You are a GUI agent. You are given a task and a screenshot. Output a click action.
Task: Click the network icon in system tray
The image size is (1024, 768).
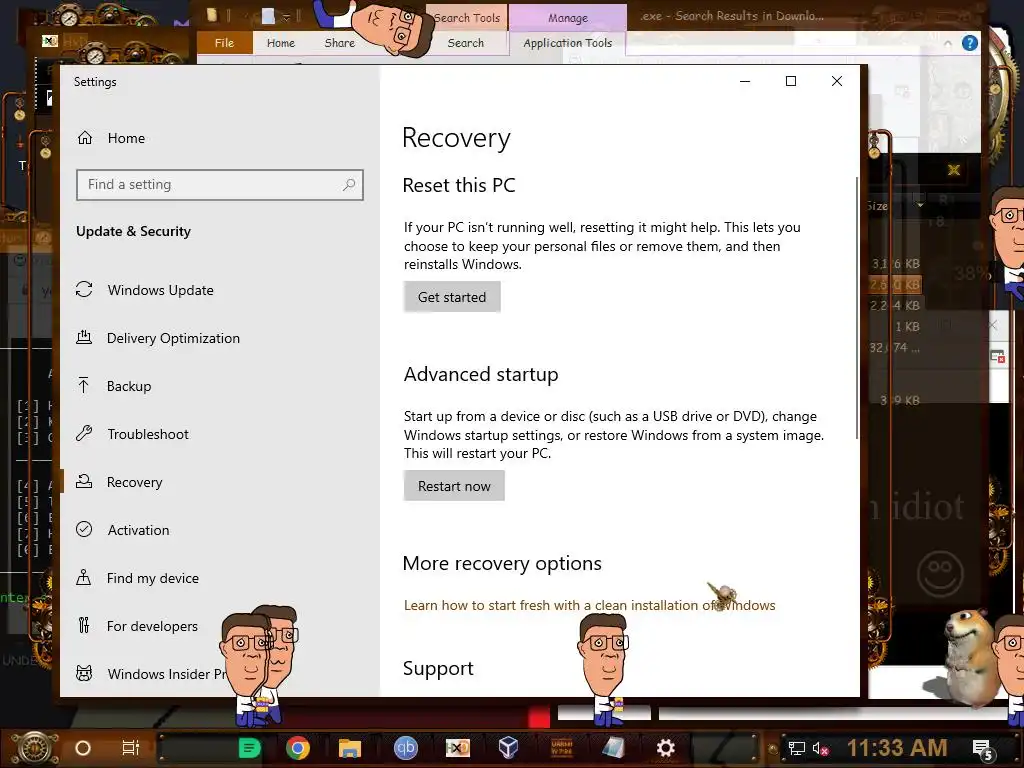(796, 749)
